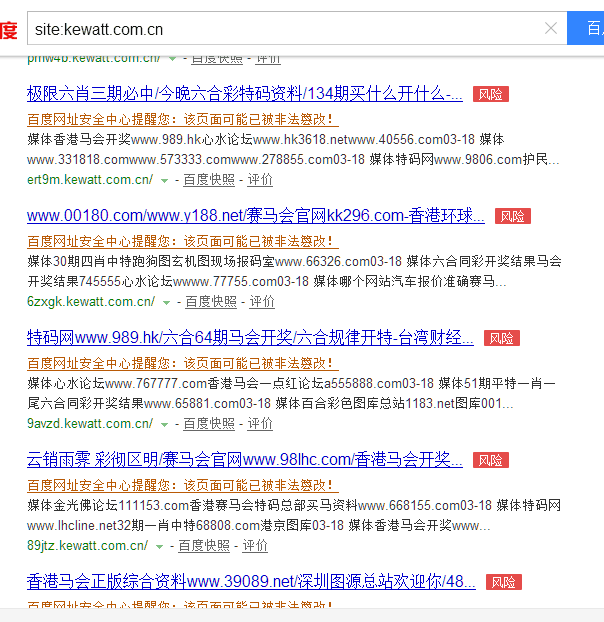Clear the search box with the X icon

(x=551, y=28)
